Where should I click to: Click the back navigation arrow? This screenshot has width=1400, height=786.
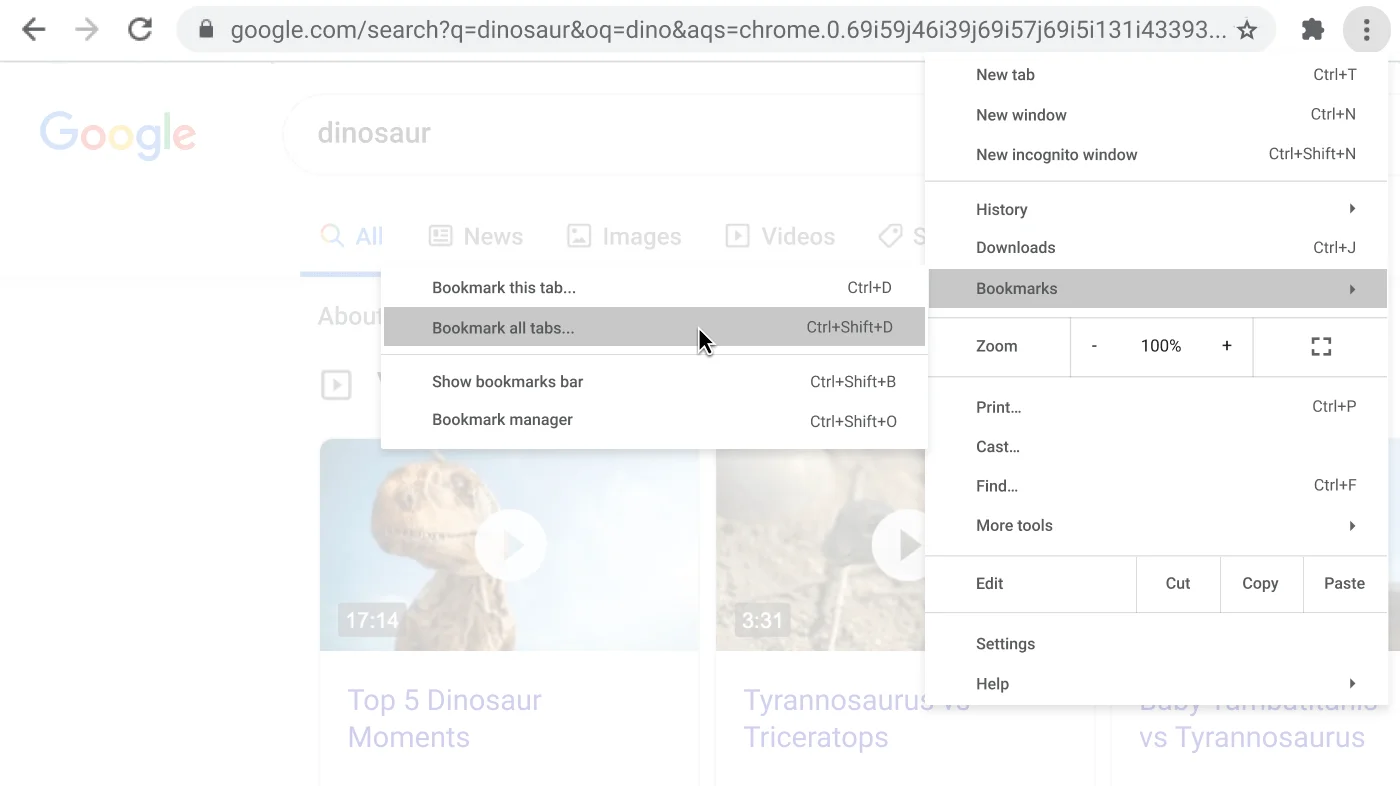33,29
